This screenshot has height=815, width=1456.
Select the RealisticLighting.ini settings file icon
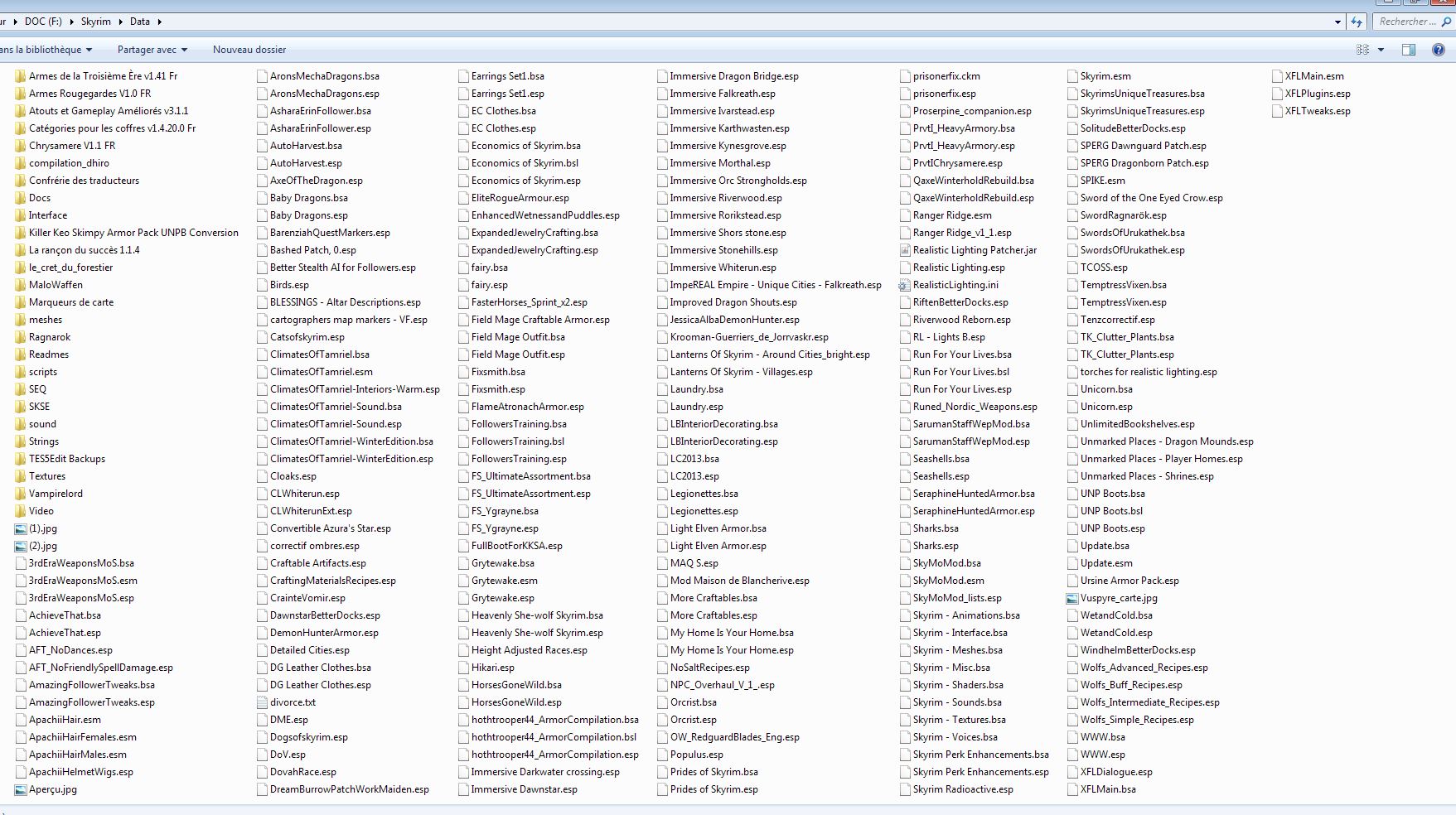pyautogui.click(x=905, y=285)
